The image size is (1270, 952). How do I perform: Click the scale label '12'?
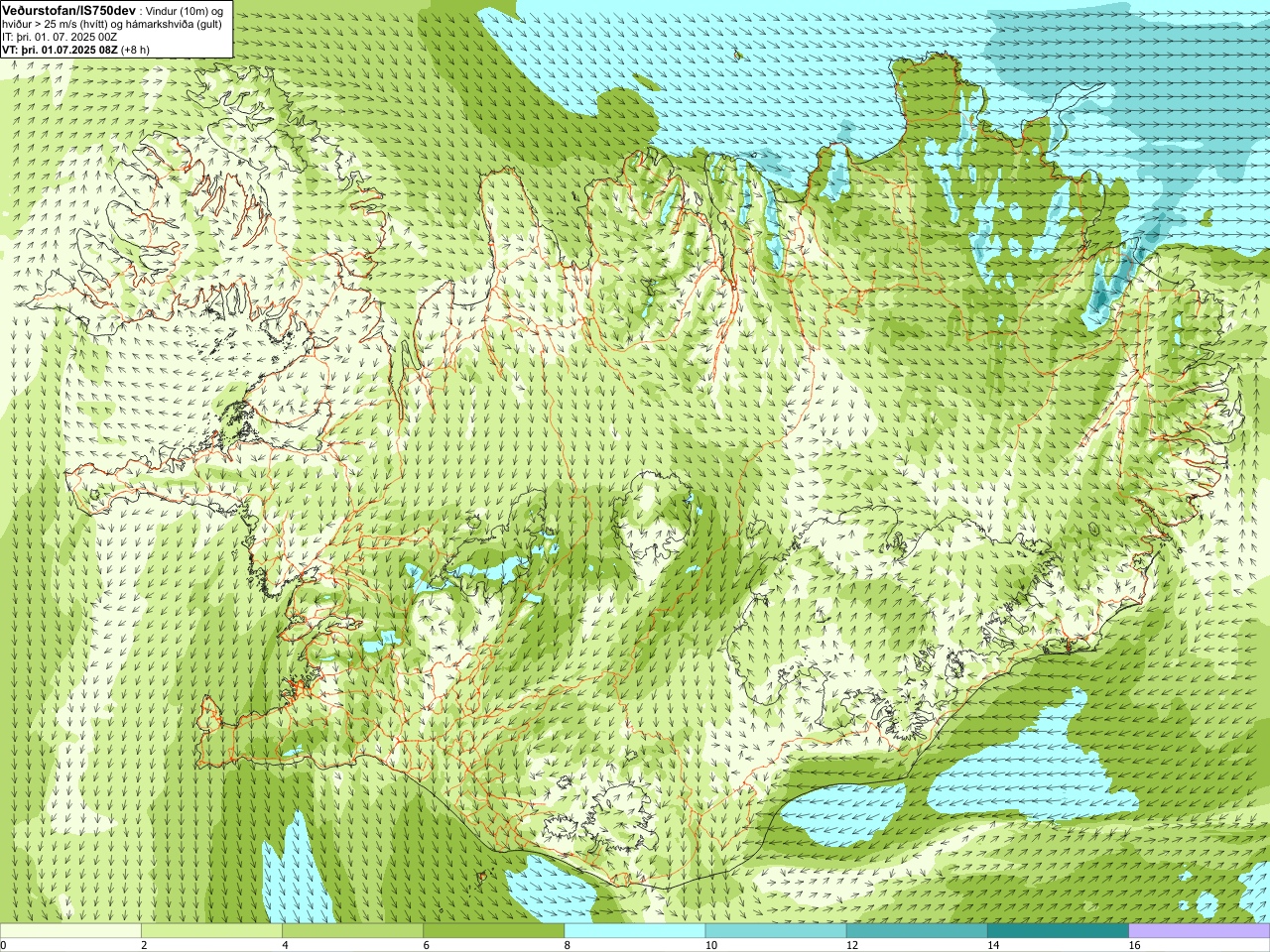point(852,945)
